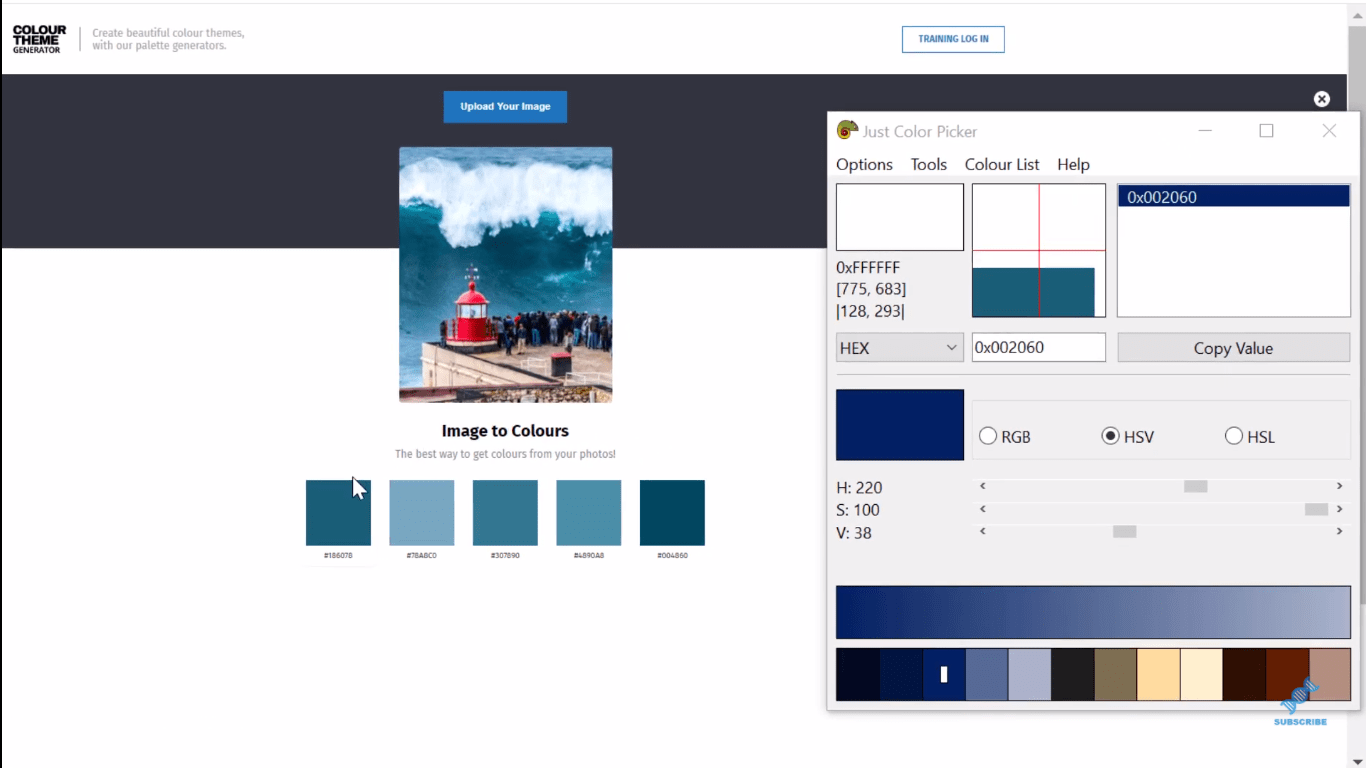Click the Training Log In button

click(953, 39)
